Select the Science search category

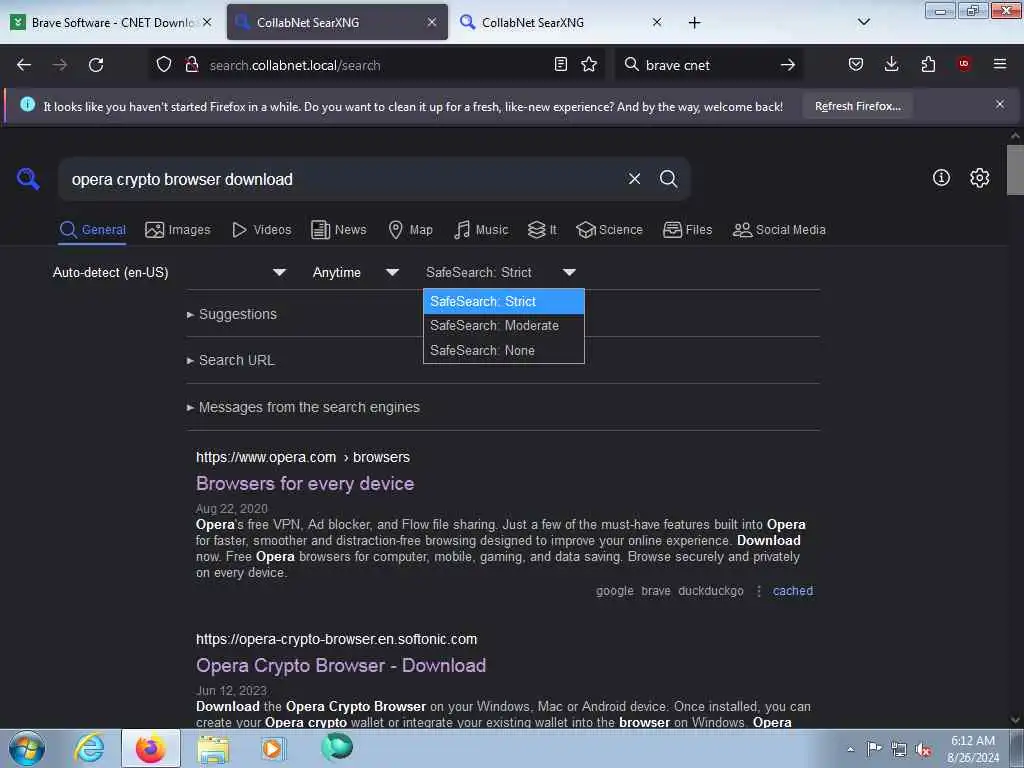click(609, 230)
